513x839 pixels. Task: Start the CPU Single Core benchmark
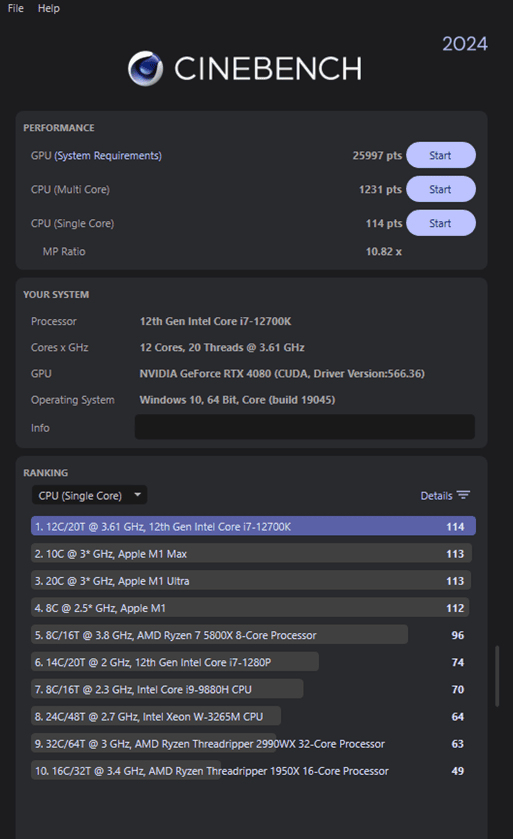[441, 223]
